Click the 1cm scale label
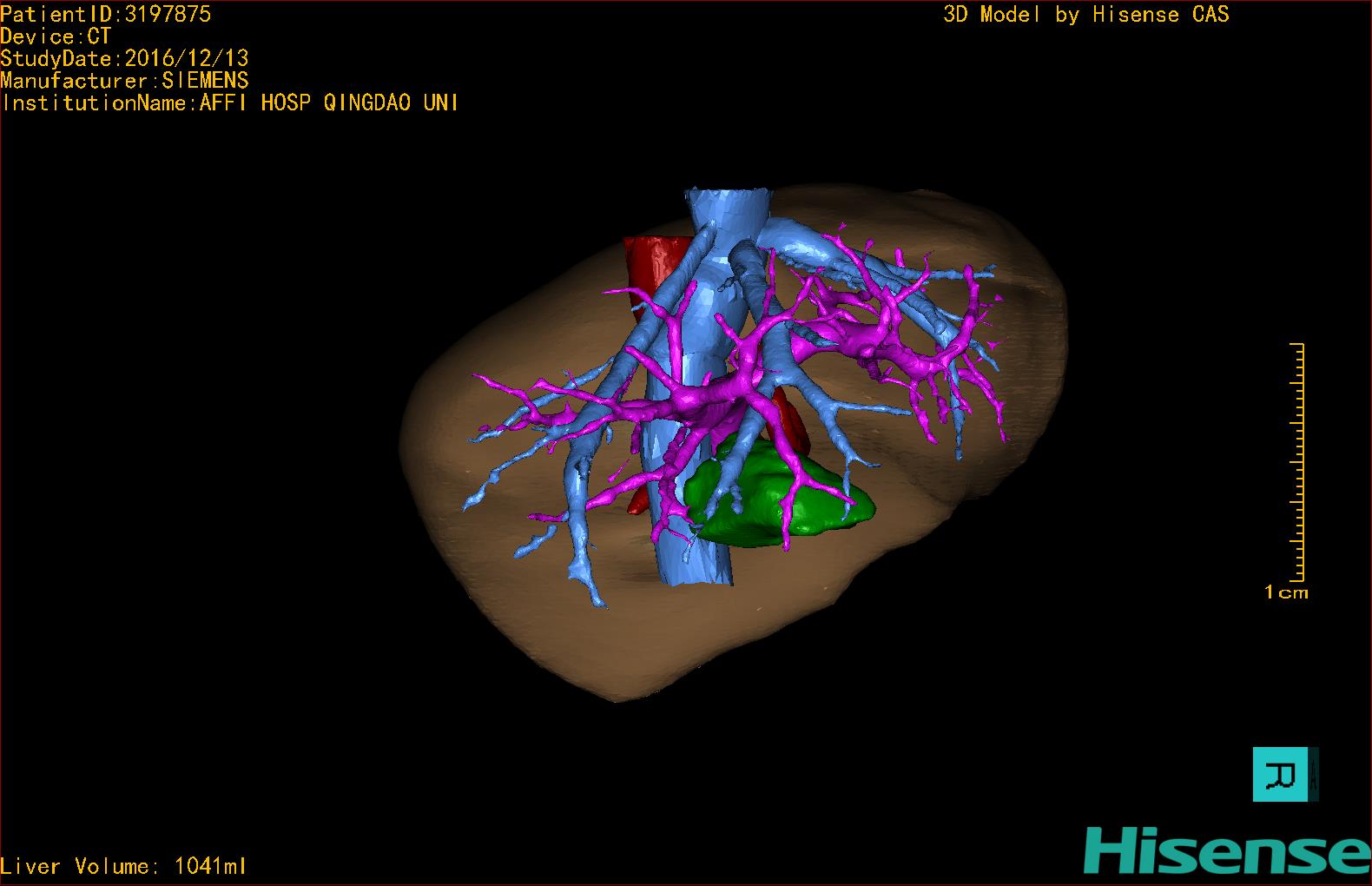The width and height of the screenshot is (1372, 886). [1286, 592]
